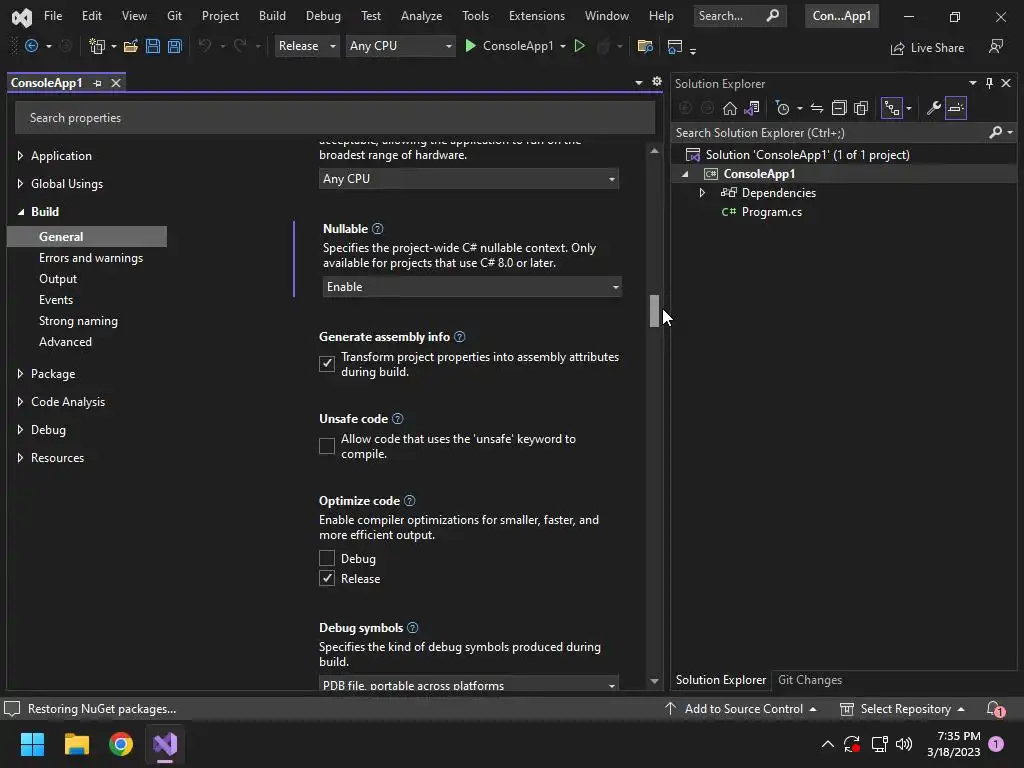This screenshot has width=1024, height=768.
Task: Click the Search properties input field
Action: point(334,118)
